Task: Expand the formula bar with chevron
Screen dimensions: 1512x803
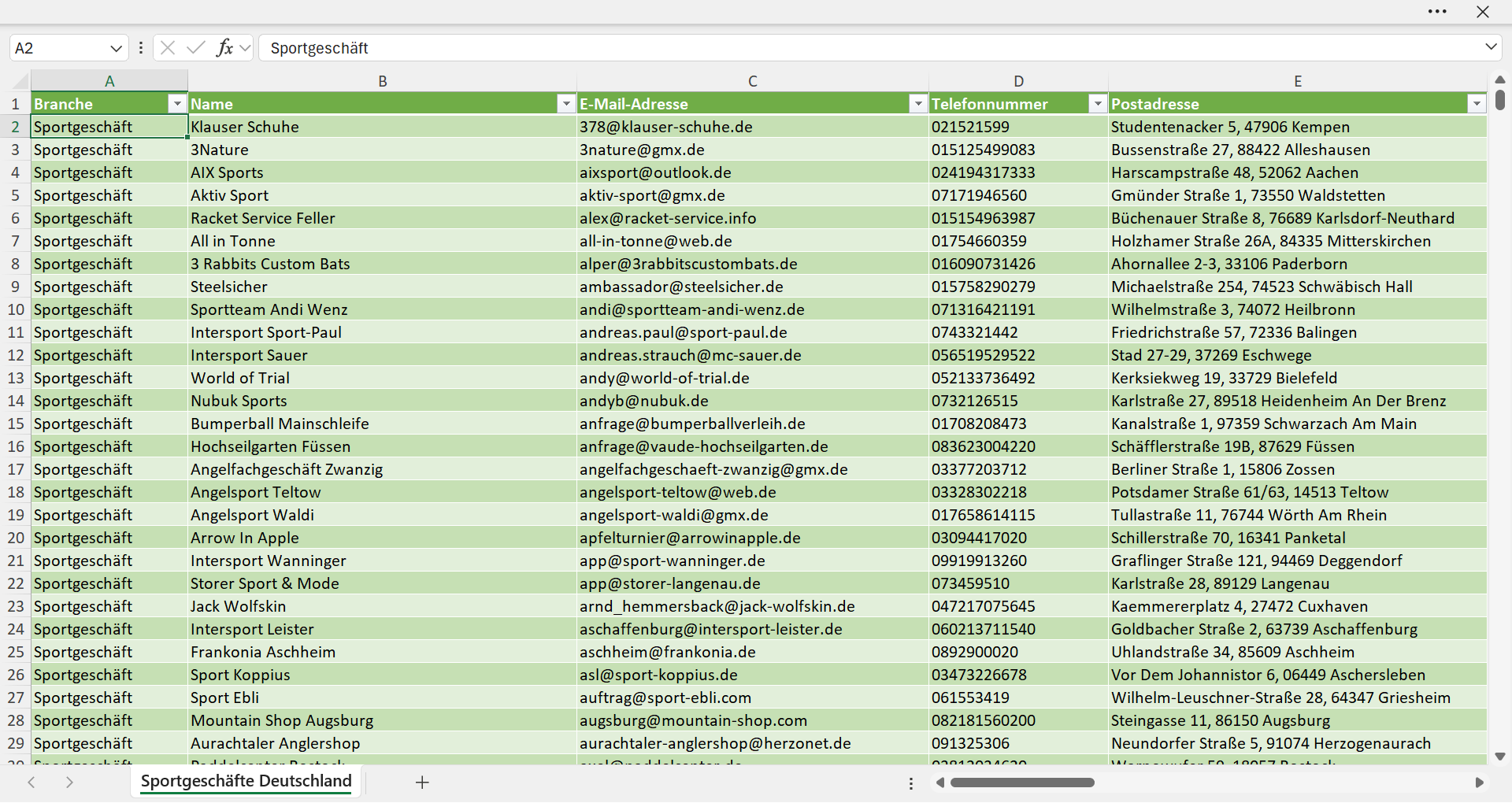Action: pos(1491,47)
